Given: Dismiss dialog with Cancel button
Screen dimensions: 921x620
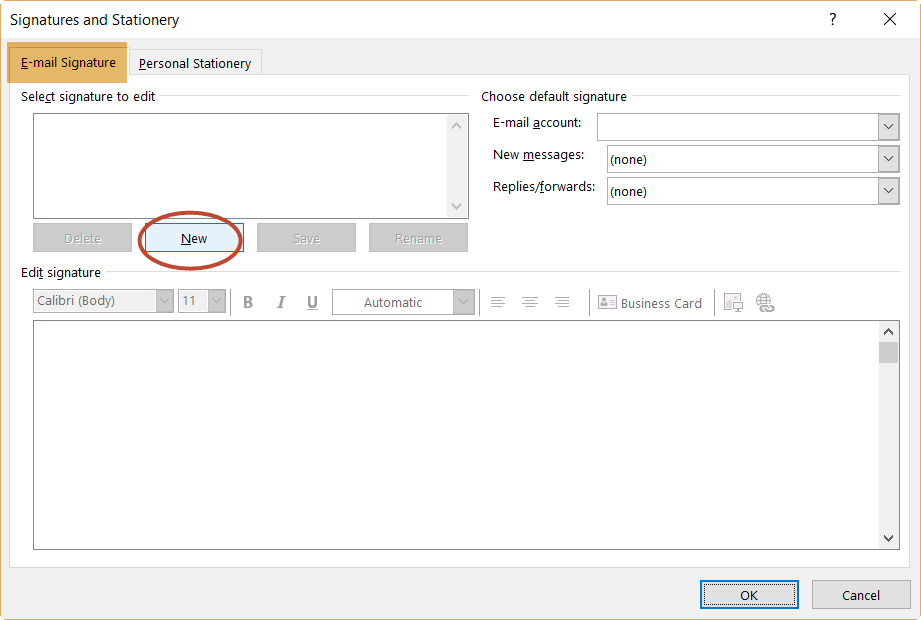Looking at the screenshot, I should coord(861,595).
